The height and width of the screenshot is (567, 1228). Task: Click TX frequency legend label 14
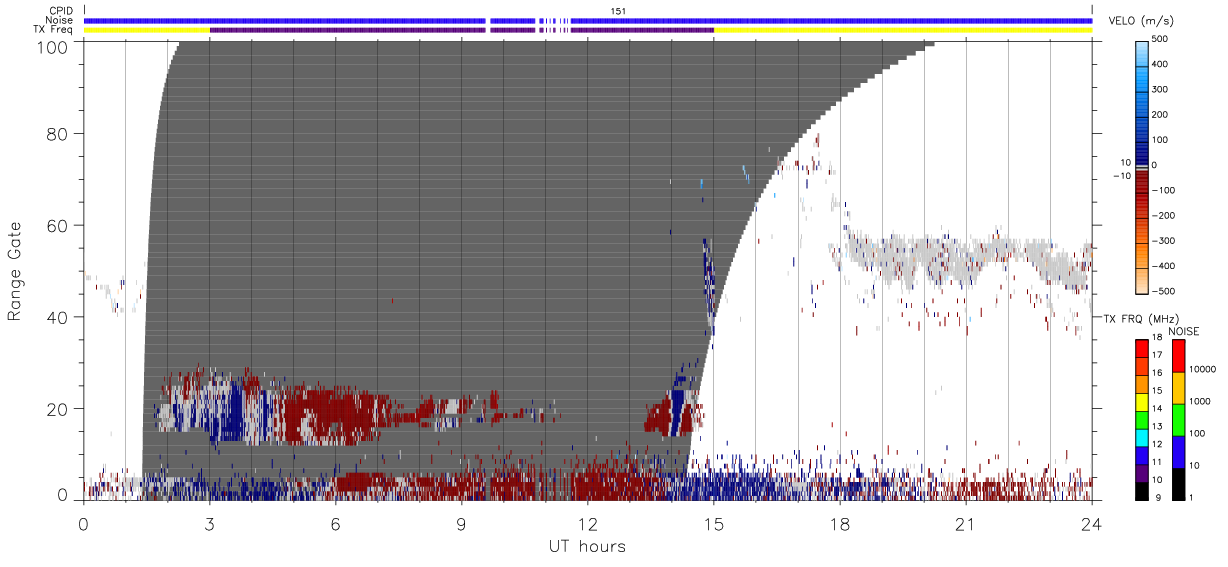(1158, 409)
